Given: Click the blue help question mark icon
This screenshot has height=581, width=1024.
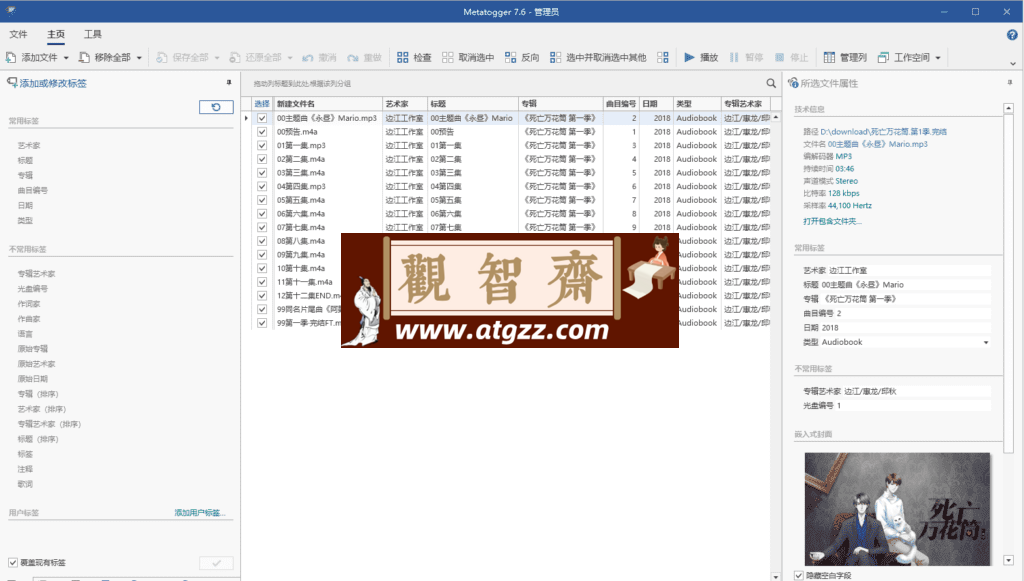Looking at the screenshot, I should pyautogui.click(x=1012, y=35).
